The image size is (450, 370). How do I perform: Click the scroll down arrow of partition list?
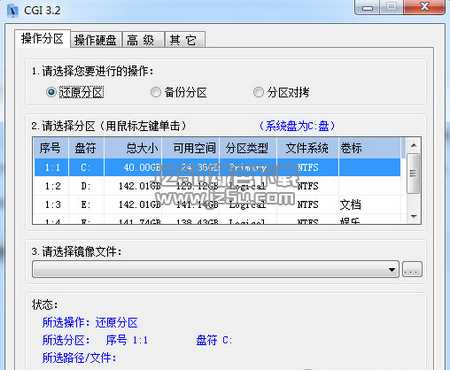[x=413, y=217]
